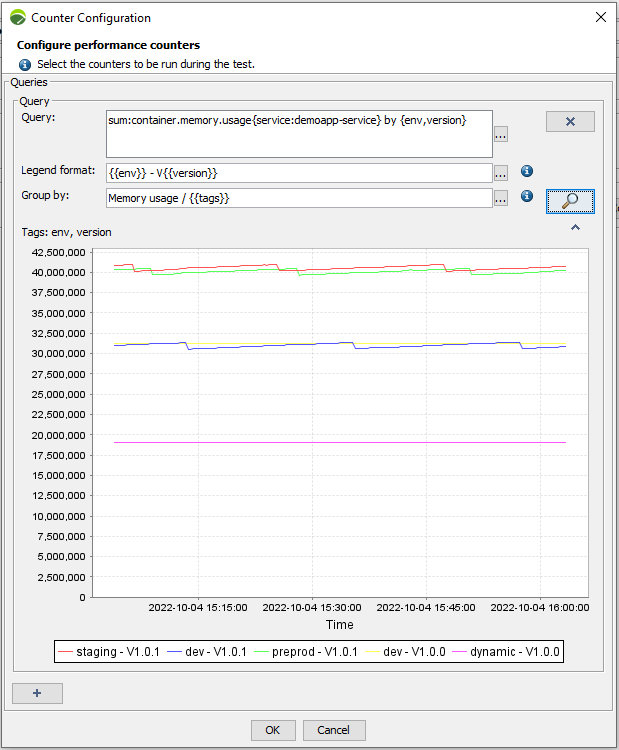The width and height of the screenshot is (619, 750).
Task: Click info icon beside 'Select the counters' text
Action: (25, 64)
